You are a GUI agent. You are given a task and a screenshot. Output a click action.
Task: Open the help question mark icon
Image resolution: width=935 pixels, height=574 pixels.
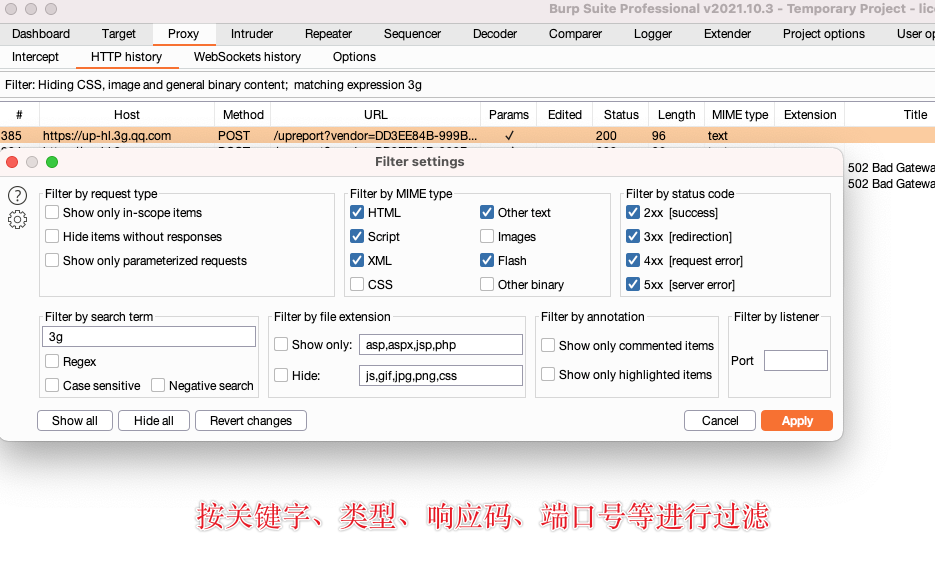click(x=17, y=196)
